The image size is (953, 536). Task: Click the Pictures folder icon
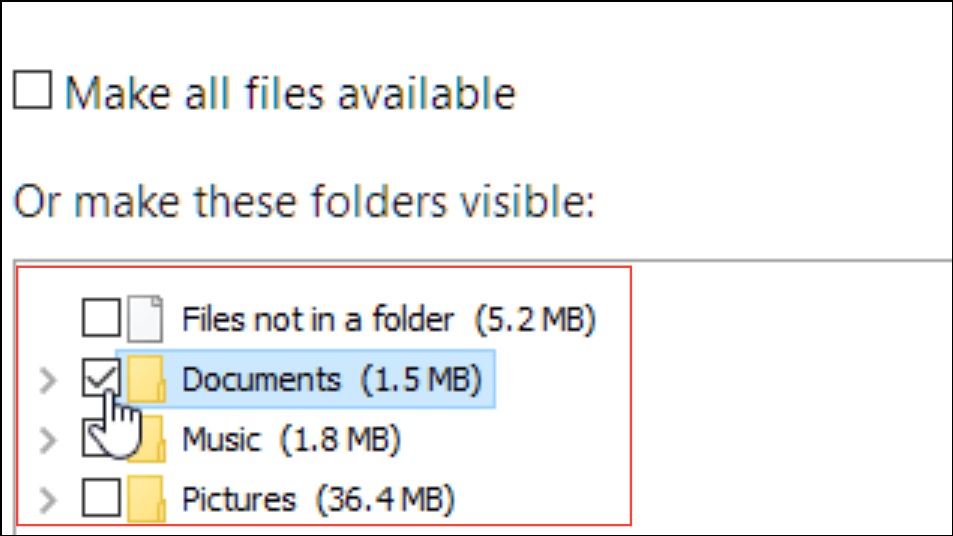[146, 499]
